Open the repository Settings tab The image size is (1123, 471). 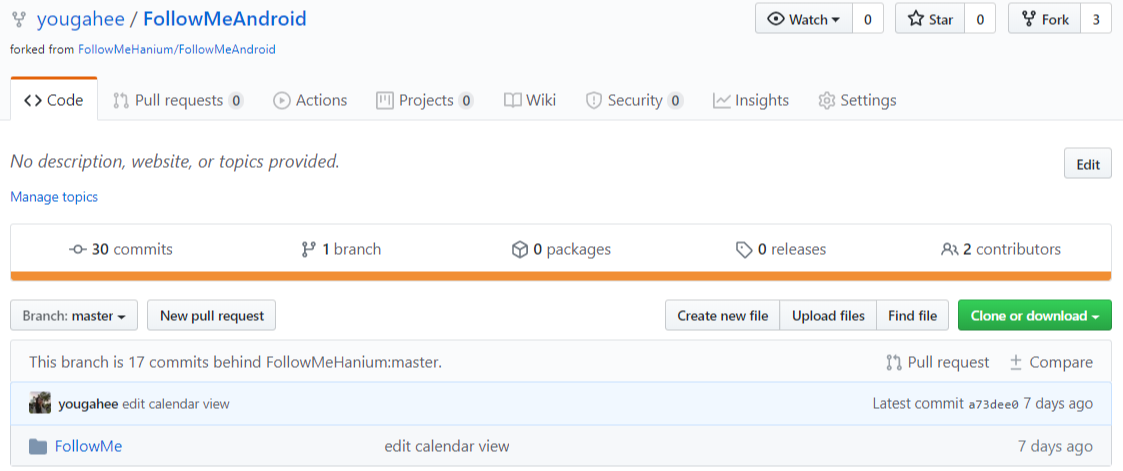pos(857,100)
